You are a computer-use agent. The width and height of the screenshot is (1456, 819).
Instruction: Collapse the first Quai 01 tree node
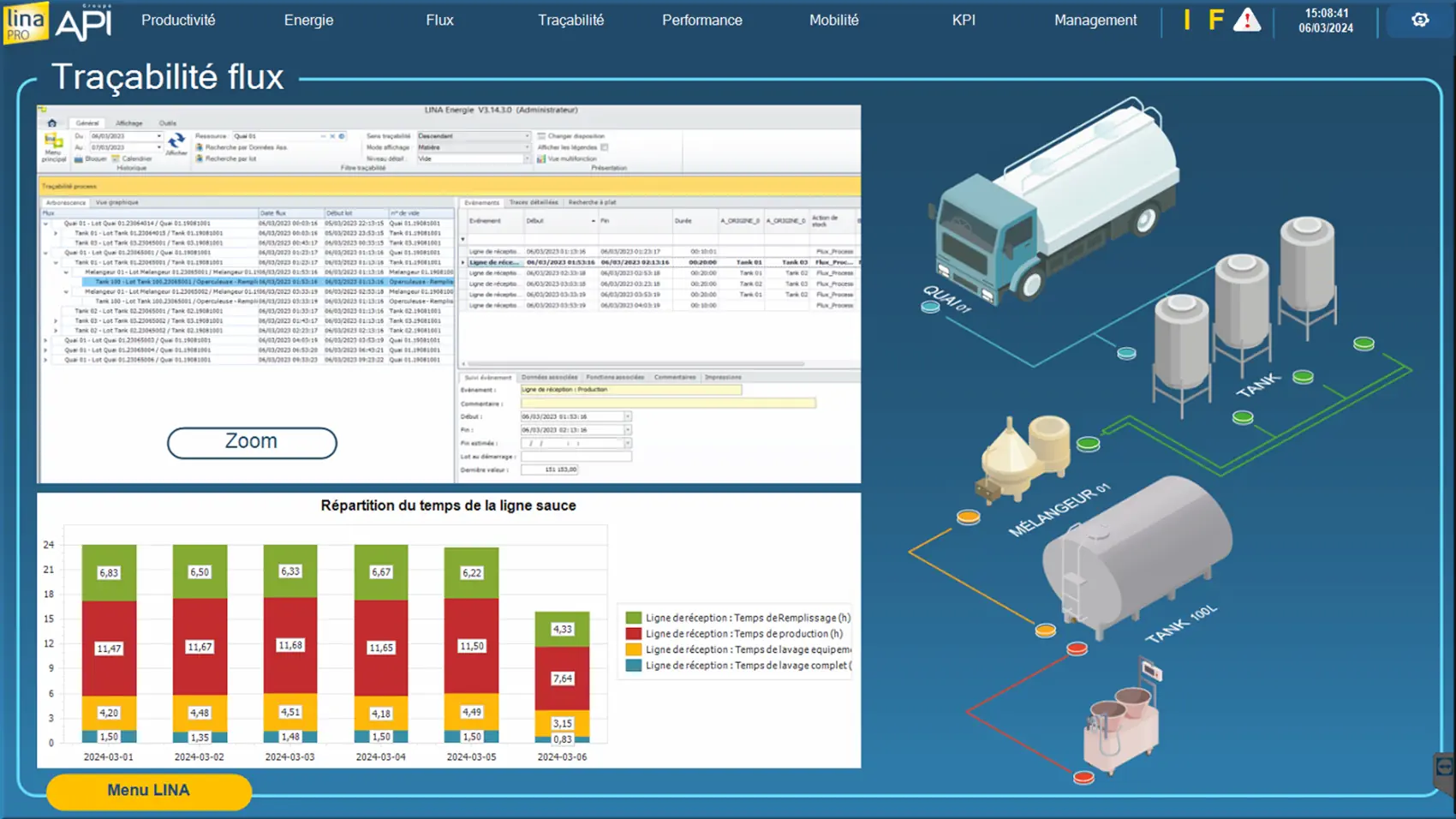point(46,224)
